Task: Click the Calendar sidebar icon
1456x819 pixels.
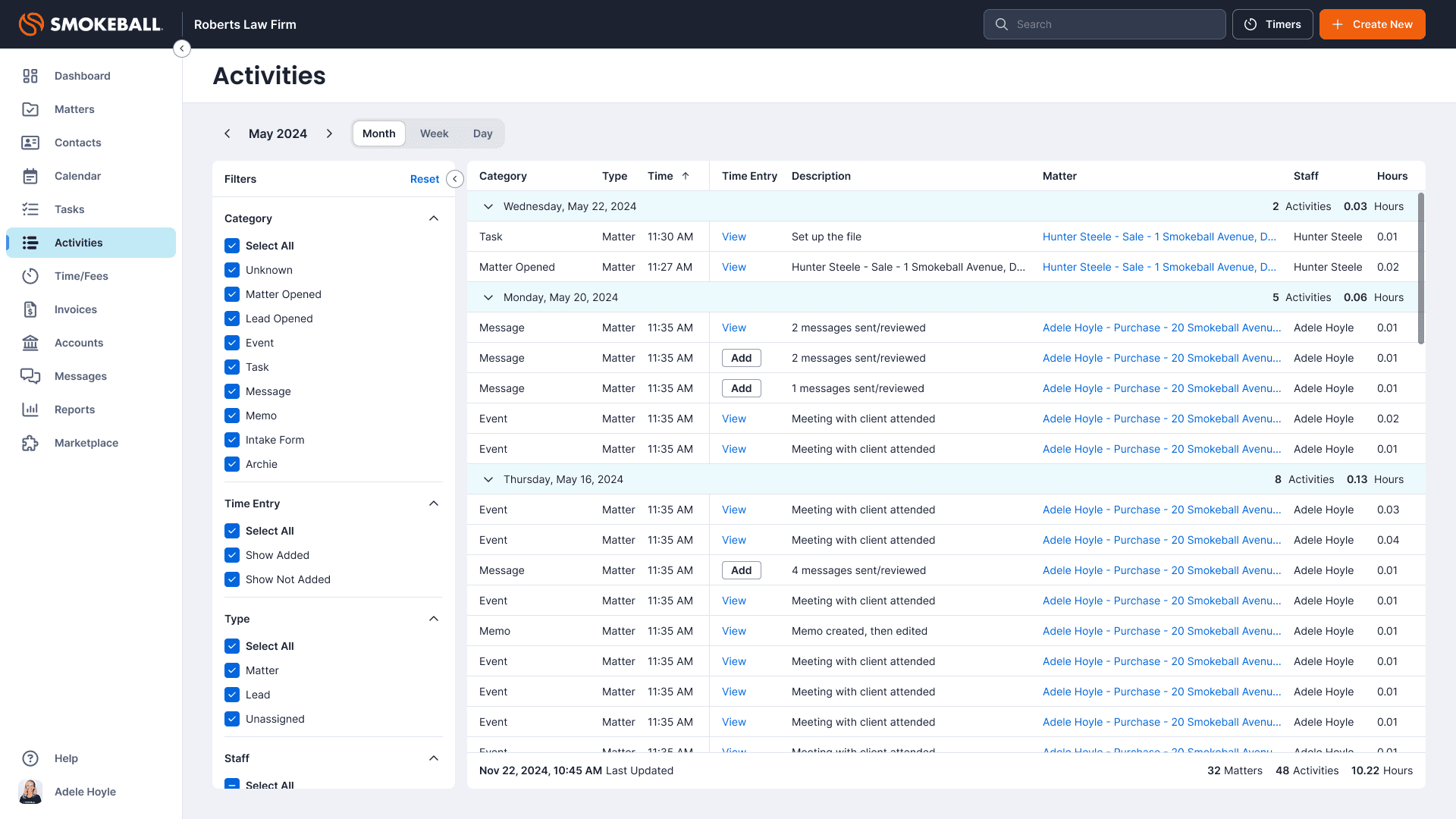Action: (x=30, y=176)
